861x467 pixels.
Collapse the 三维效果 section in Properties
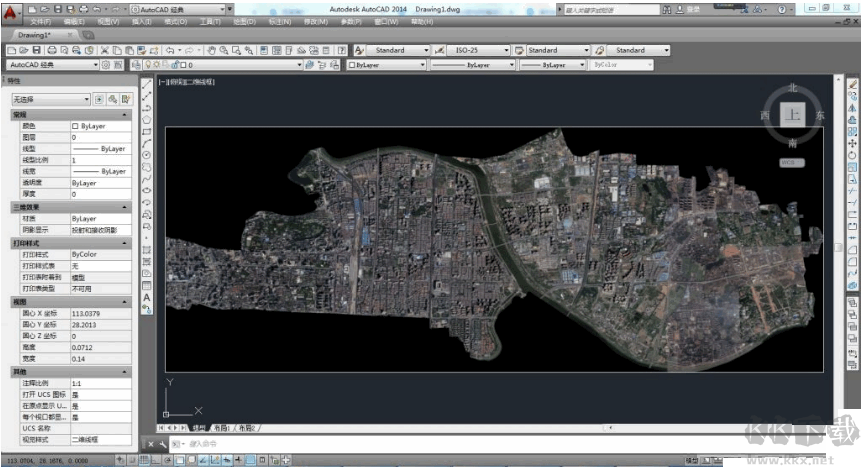pyautogui.click(x=124, y=207)
